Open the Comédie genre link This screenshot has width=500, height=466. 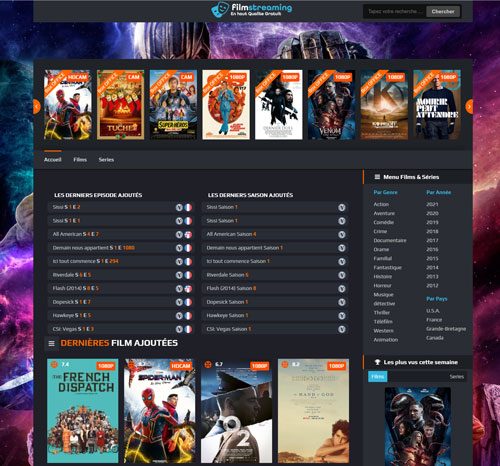(x=384, y=222)
